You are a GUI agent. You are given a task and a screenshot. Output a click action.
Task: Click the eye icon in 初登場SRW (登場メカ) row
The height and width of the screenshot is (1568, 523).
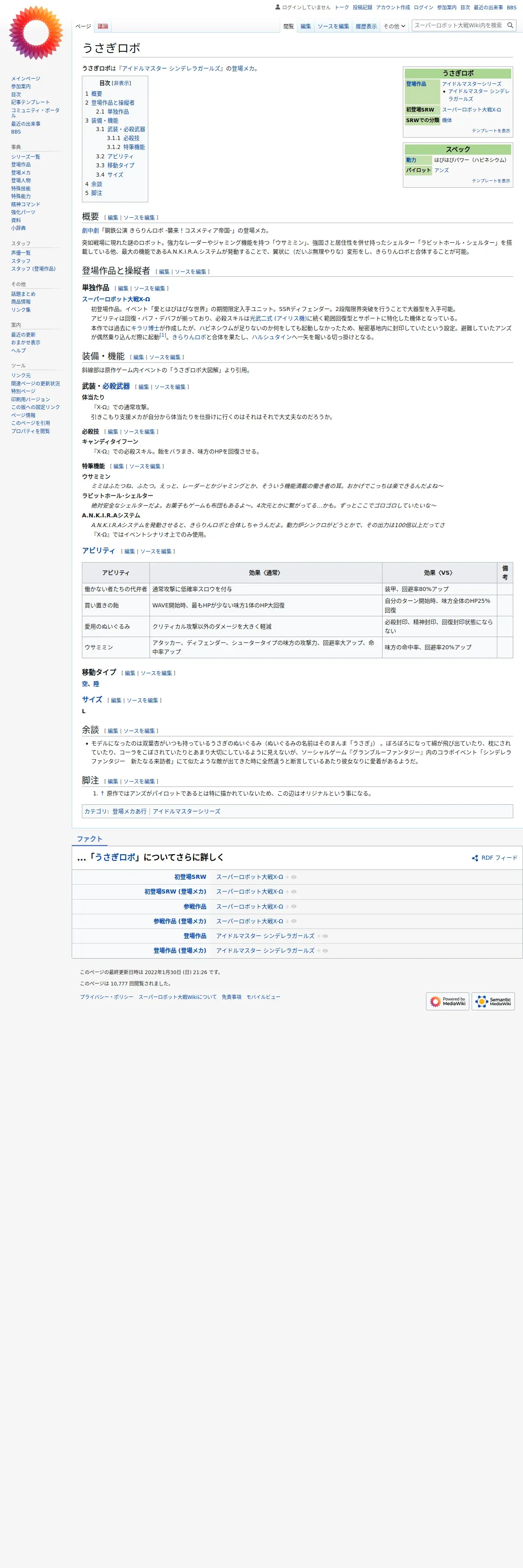pyautogui.click(x=294, y=892)
